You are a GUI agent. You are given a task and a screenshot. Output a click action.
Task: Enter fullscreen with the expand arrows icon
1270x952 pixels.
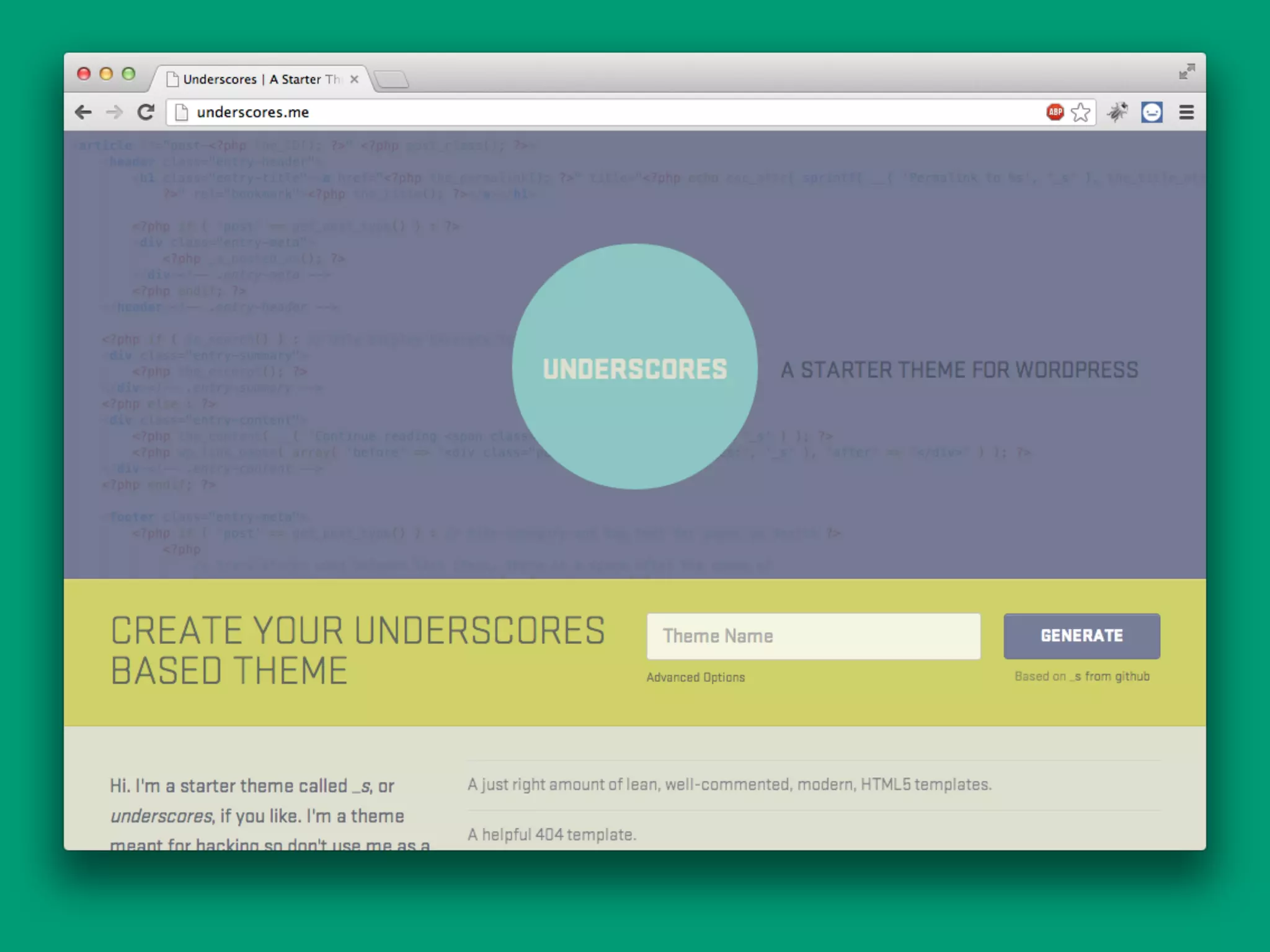click(x=1186, y=72)
